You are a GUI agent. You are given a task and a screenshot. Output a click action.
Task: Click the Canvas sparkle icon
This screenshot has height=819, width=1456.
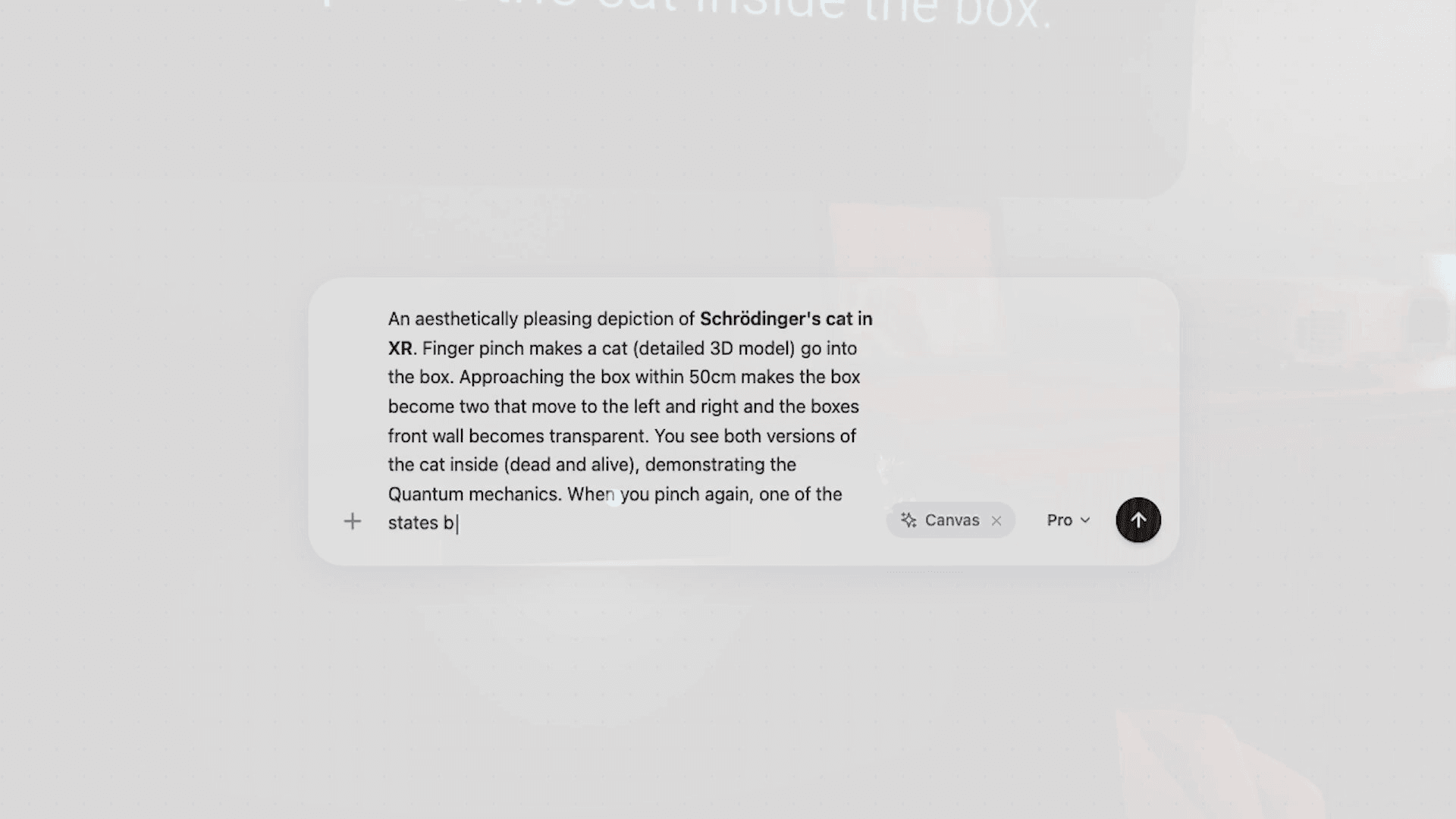pyautogui.click(x=908, y=520)
